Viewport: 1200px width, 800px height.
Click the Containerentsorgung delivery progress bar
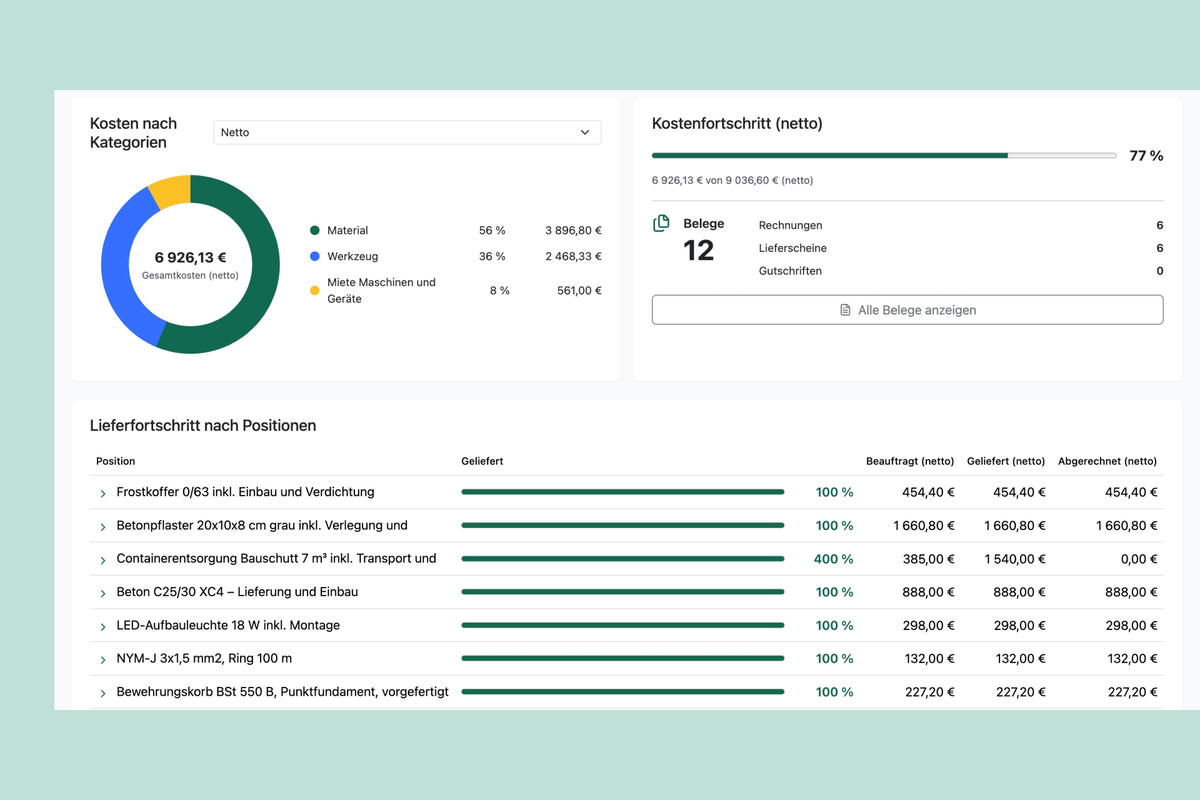point(622,559)
